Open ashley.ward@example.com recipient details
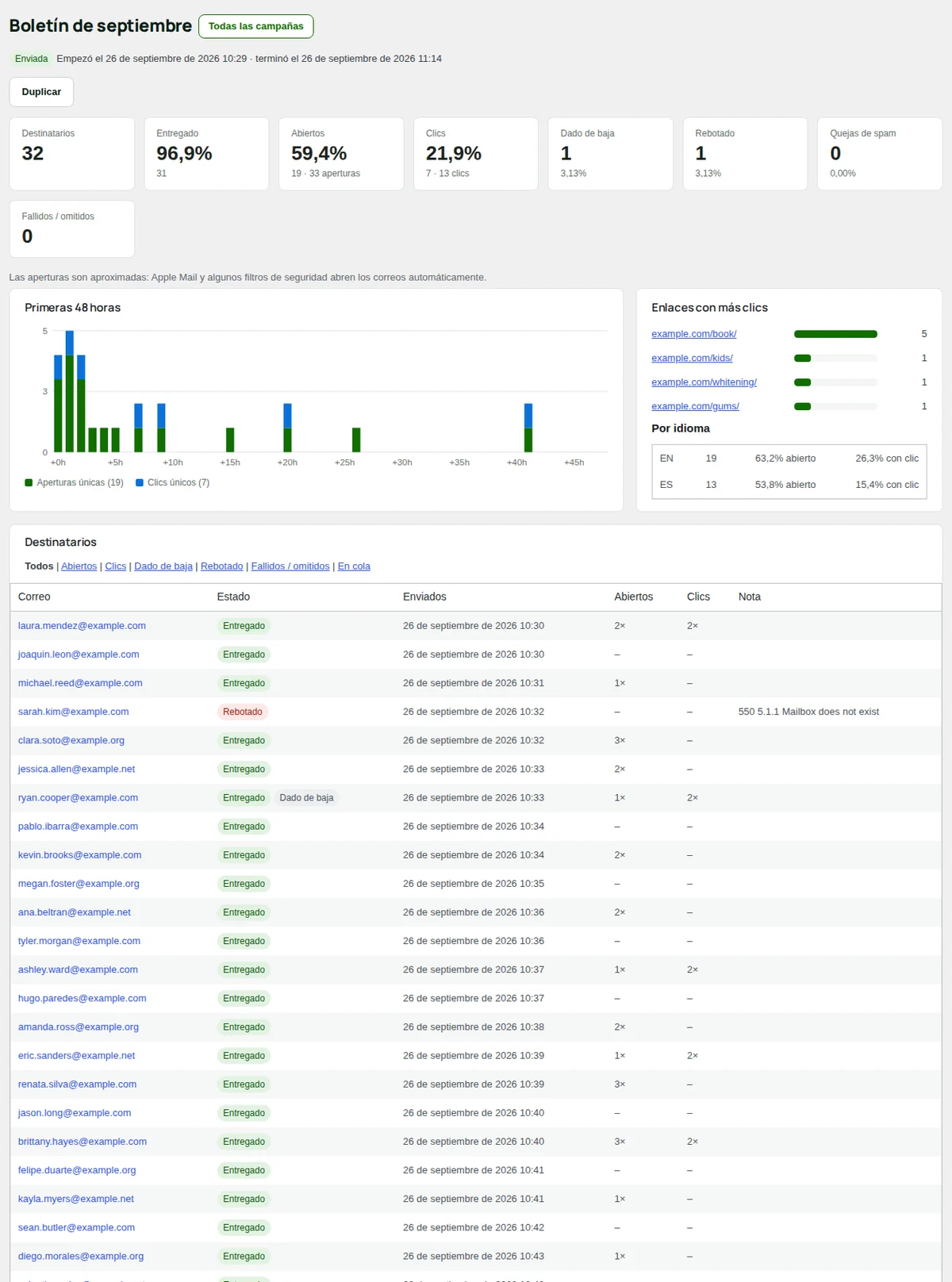Image resolution: width=952 pixels, height=1282 pixels. pyautogui.click(x=78, y=969)
